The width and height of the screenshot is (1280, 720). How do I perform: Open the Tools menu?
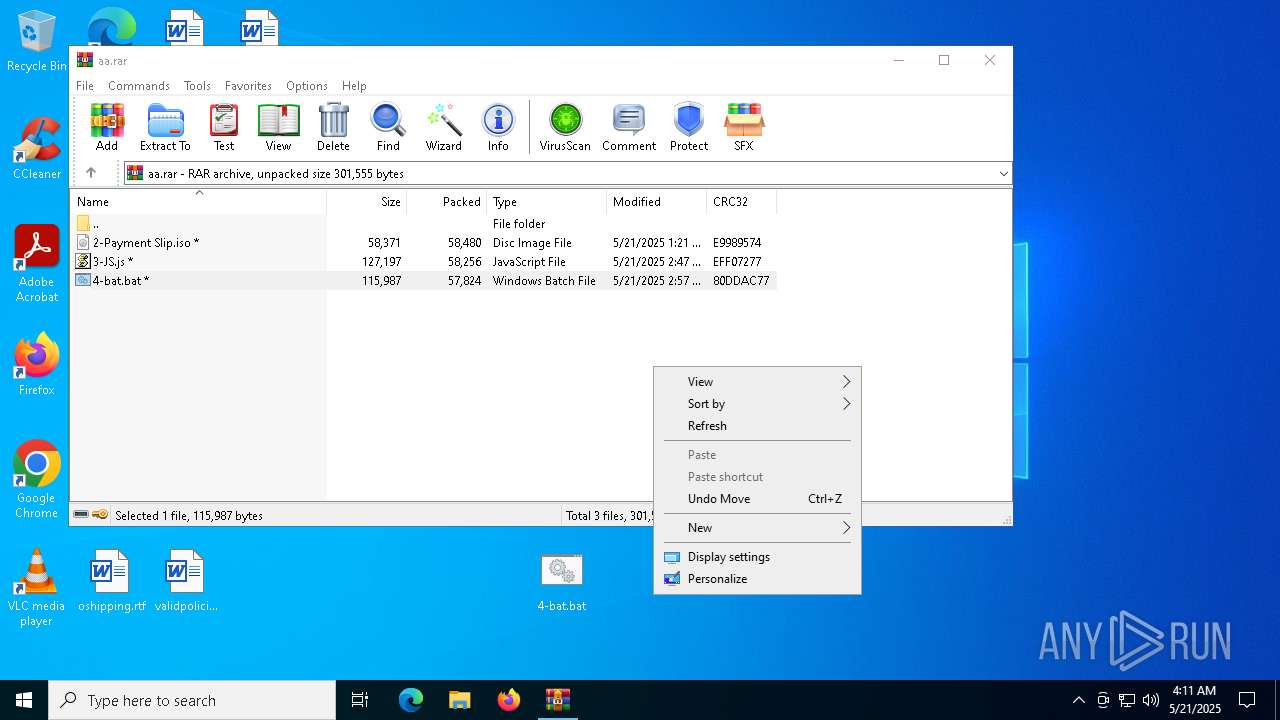[x=197, y=86]
